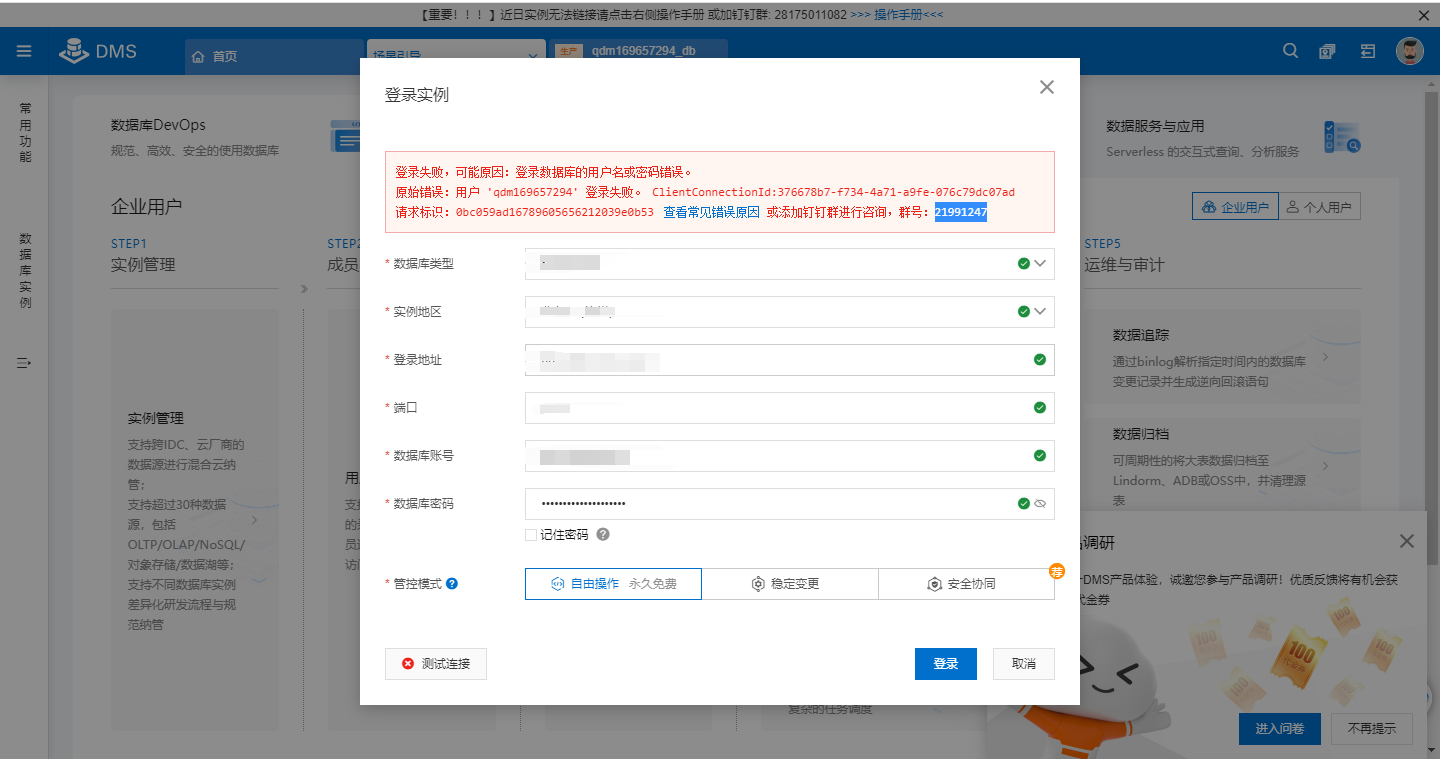Click the 不再提示 button

pyautogui.click(x=1372, y=728)
